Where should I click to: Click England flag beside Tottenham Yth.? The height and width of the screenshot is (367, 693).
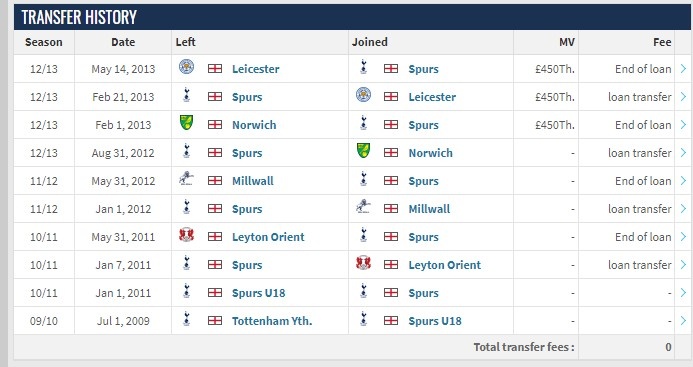point(215,320)
